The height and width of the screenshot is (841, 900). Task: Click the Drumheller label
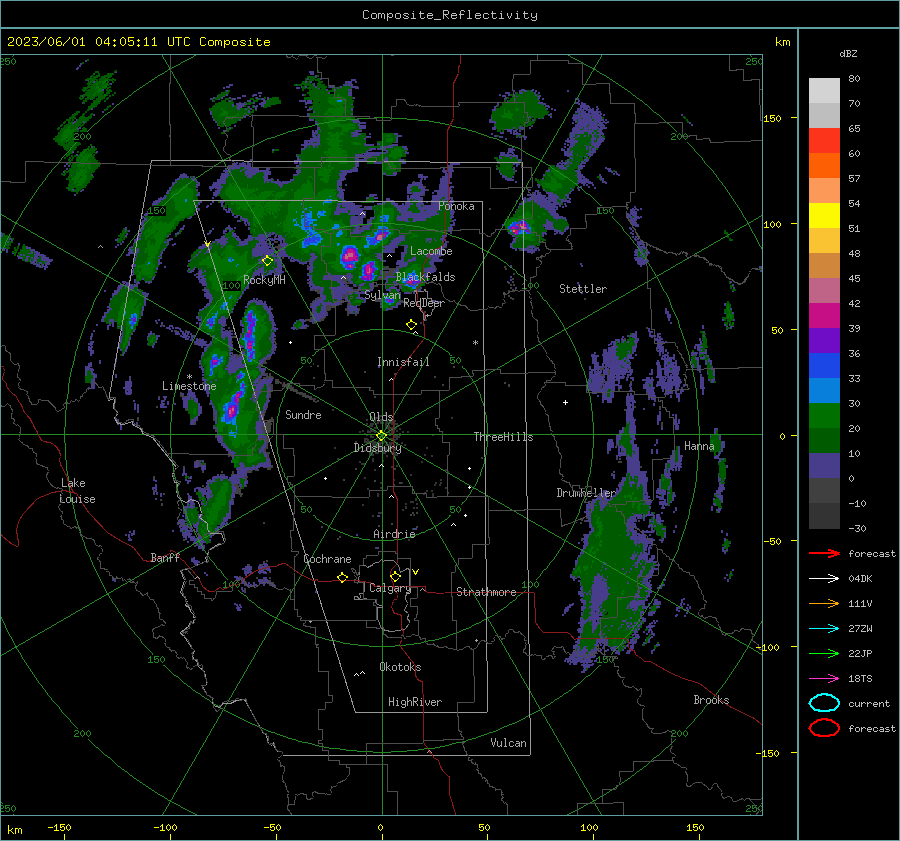coord(585,493)
